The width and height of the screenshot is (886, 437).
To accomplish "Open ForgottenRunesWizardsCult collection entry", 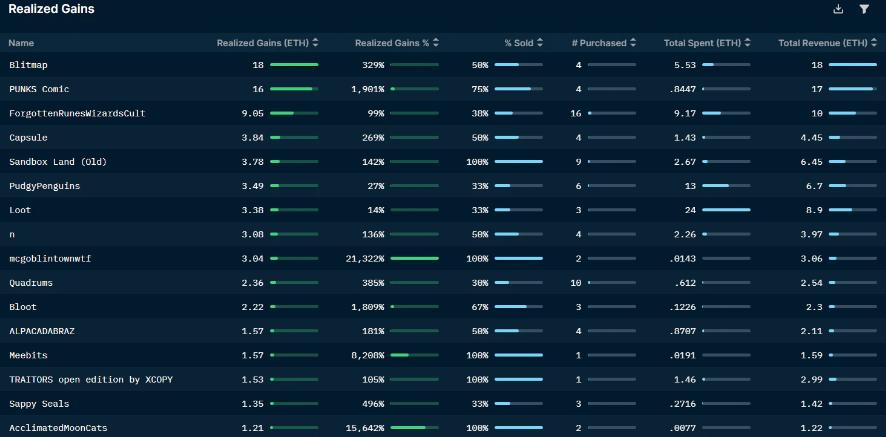I will pyautogui.click(x=77, y=113).
